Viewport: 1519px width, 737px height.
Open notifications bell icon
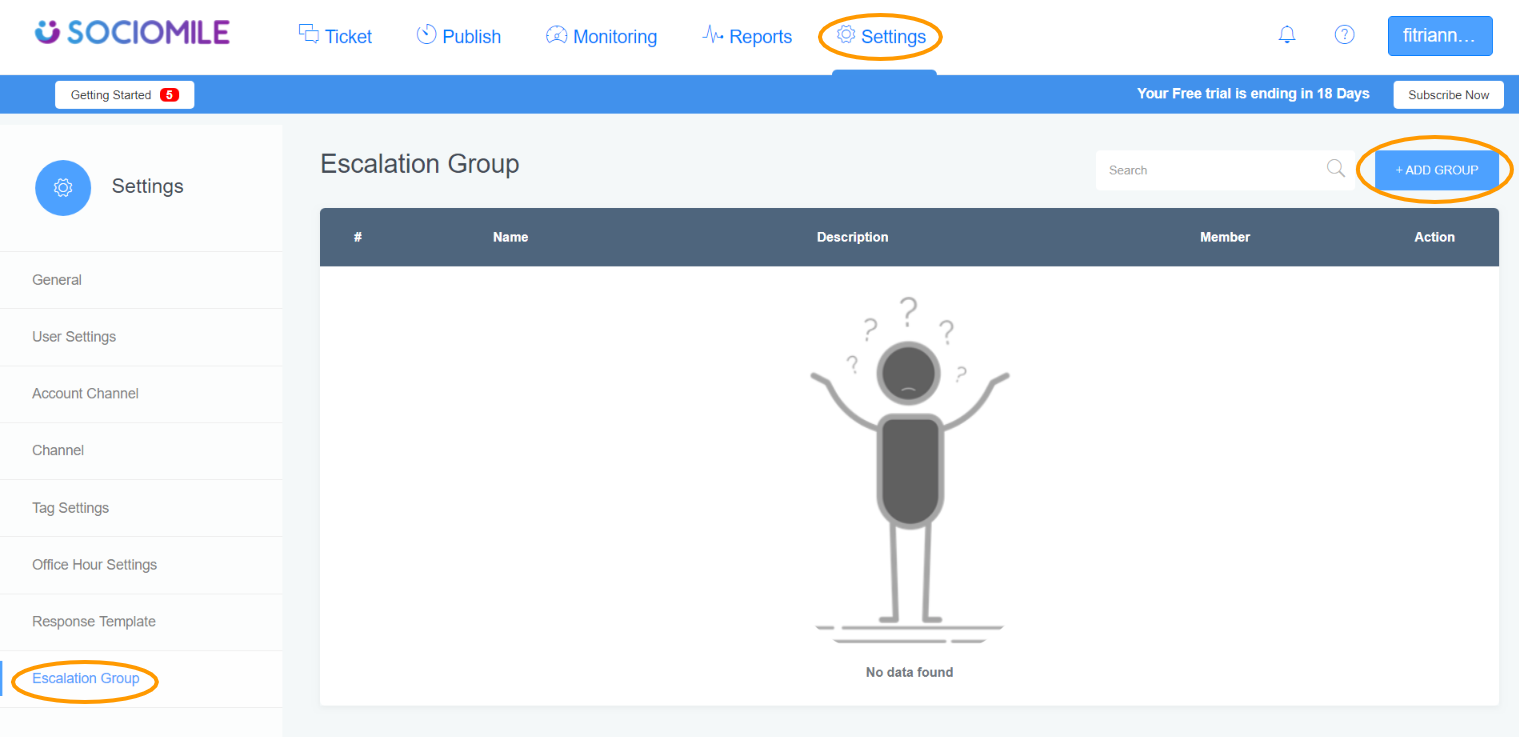pos(1287,35)
